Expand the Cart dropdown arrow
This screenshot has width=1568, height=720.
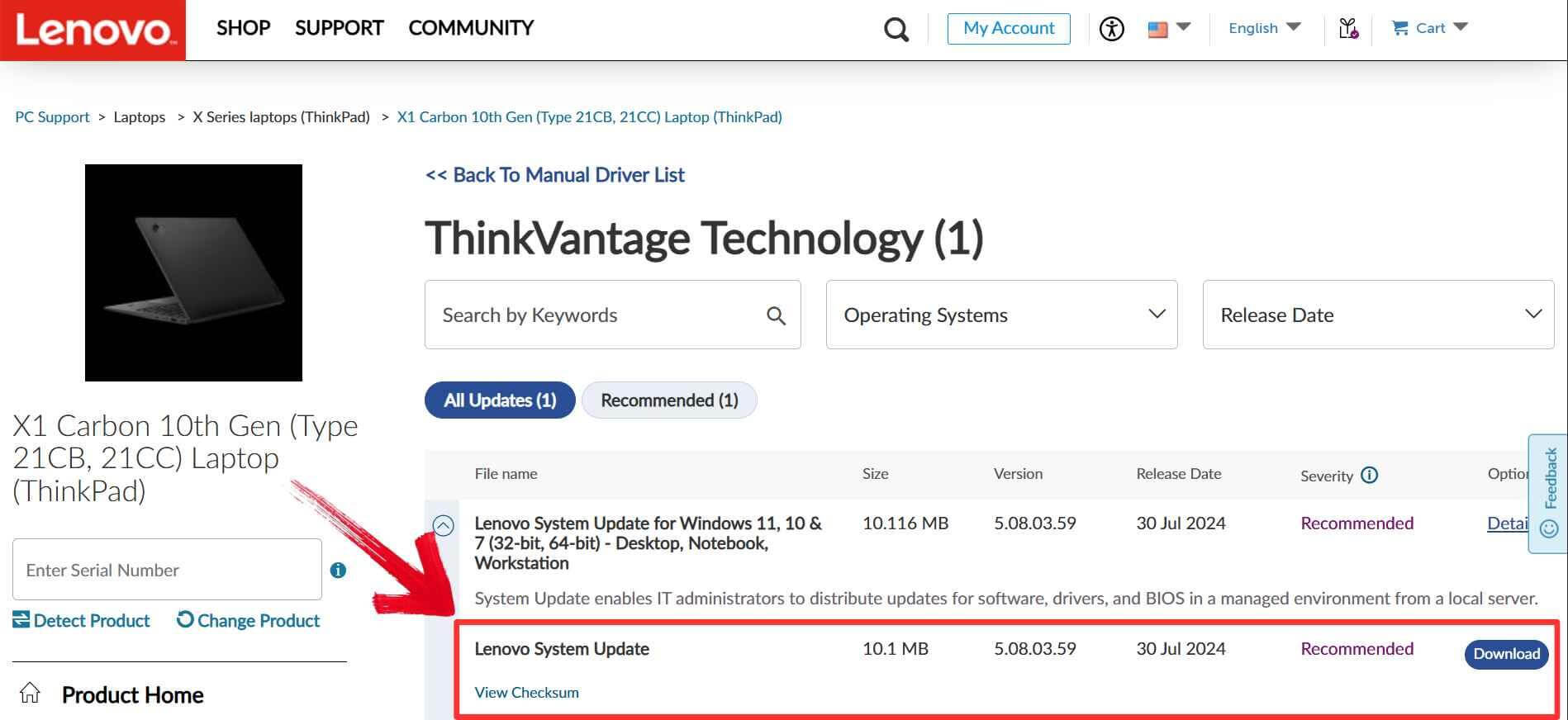(x=1460, y=26)
